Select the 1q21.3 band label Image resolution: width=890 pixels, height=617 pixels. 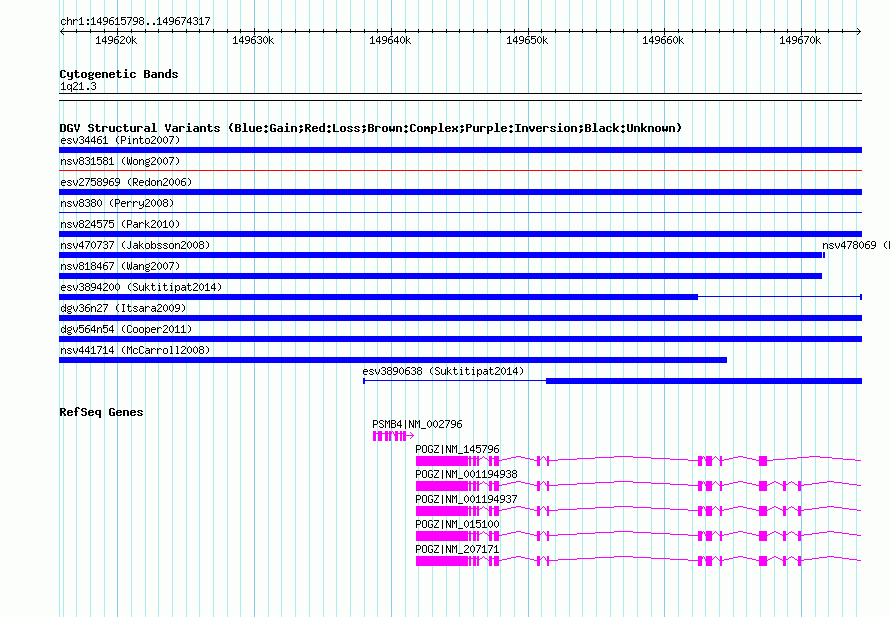78,86
